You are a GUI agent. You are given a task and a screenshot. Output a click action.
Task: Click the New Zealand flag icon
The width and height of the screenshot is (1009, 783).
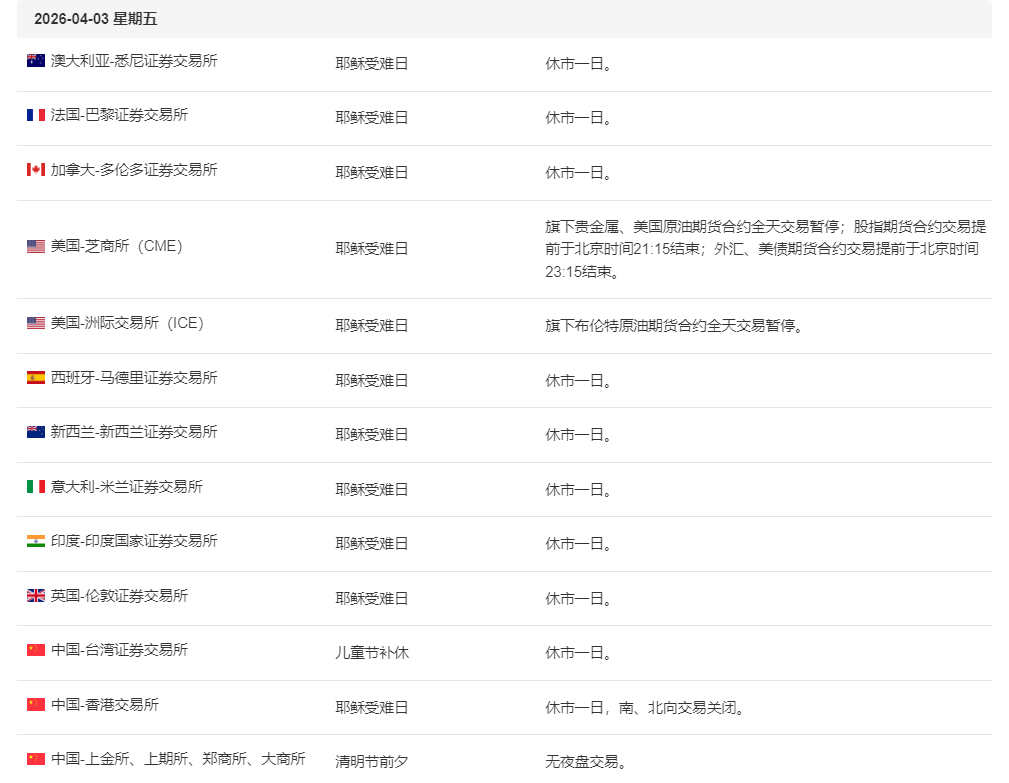(x=35, y=431)
